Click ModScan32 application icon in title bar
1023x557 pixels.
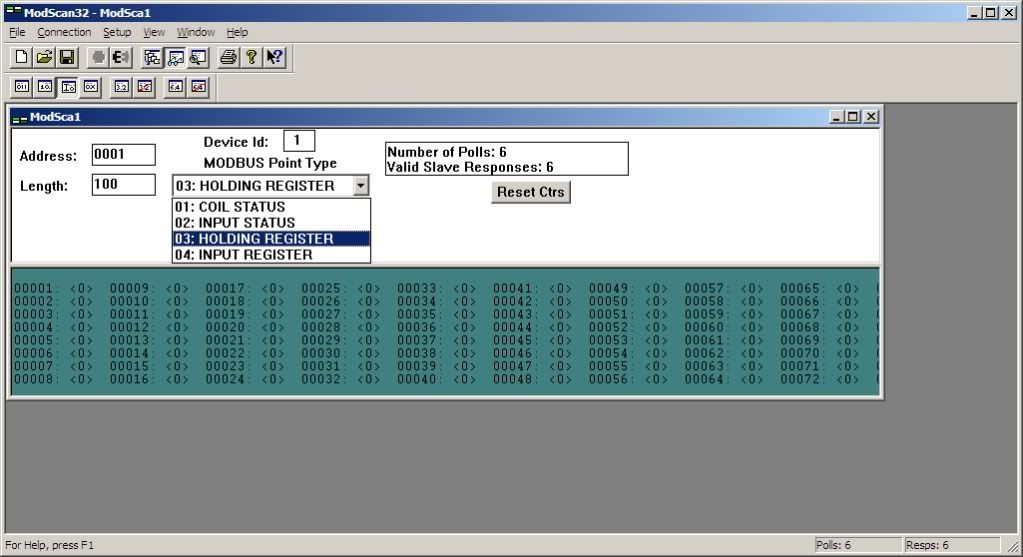pyautogui.click(x=13, y=12)
